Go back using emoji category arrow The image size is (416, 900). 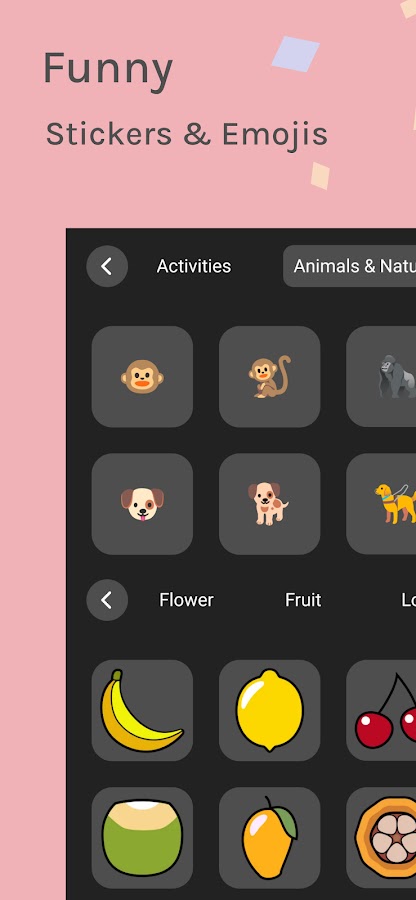coord(107,266)
